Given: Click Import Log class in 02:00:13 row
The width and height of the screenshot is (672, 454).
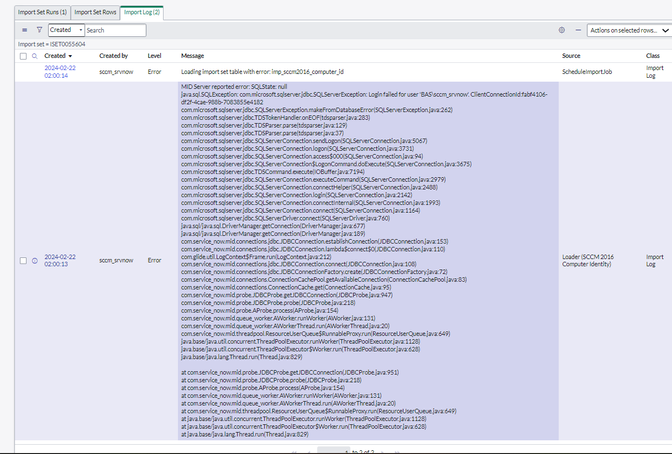Looking at the screenshot, I should 654,260.
